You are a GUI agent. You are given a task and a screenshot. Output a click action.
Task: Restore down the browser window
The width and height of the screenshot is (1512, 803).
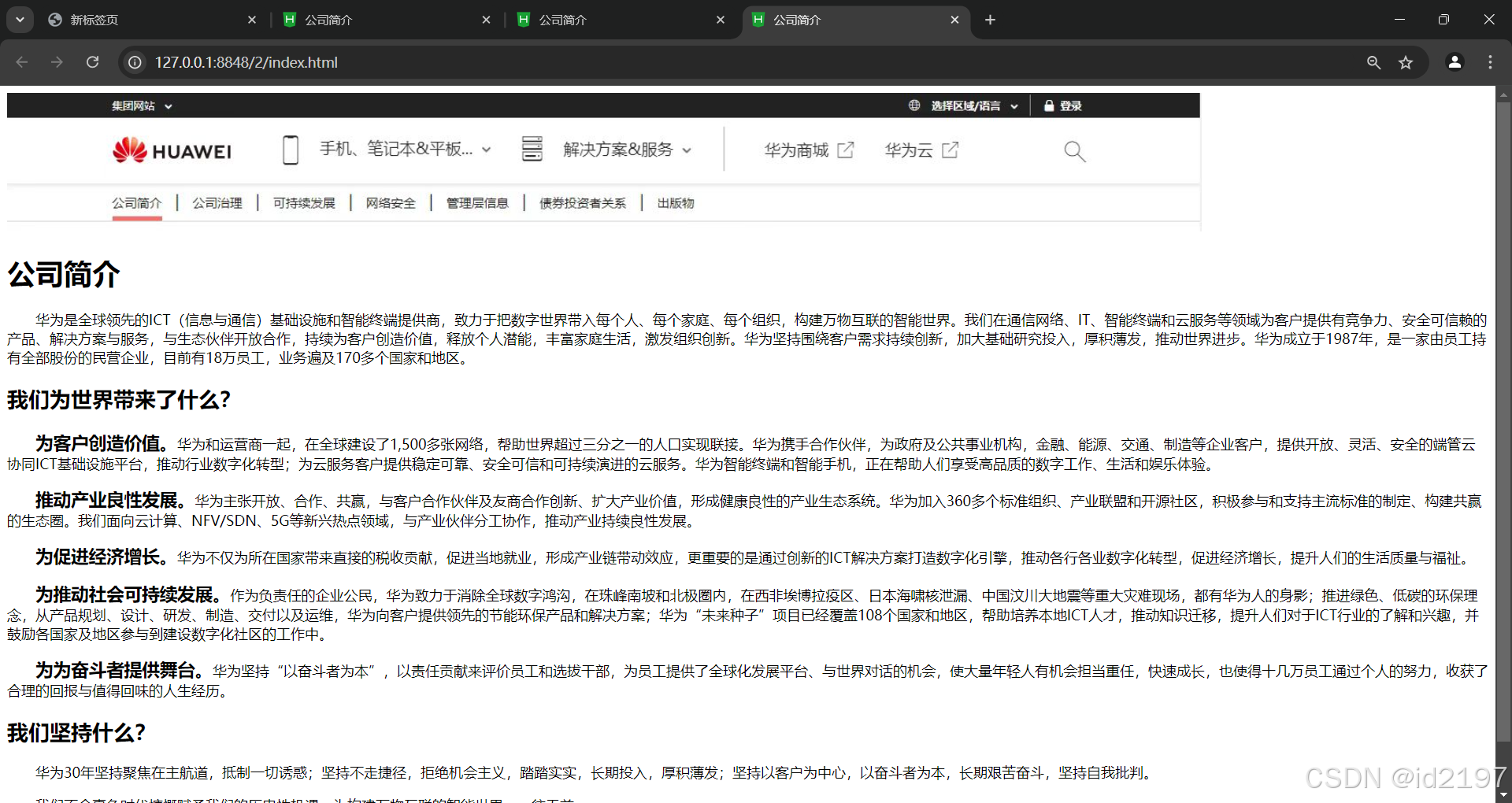pyautogui.click(x=1443, y=20)
